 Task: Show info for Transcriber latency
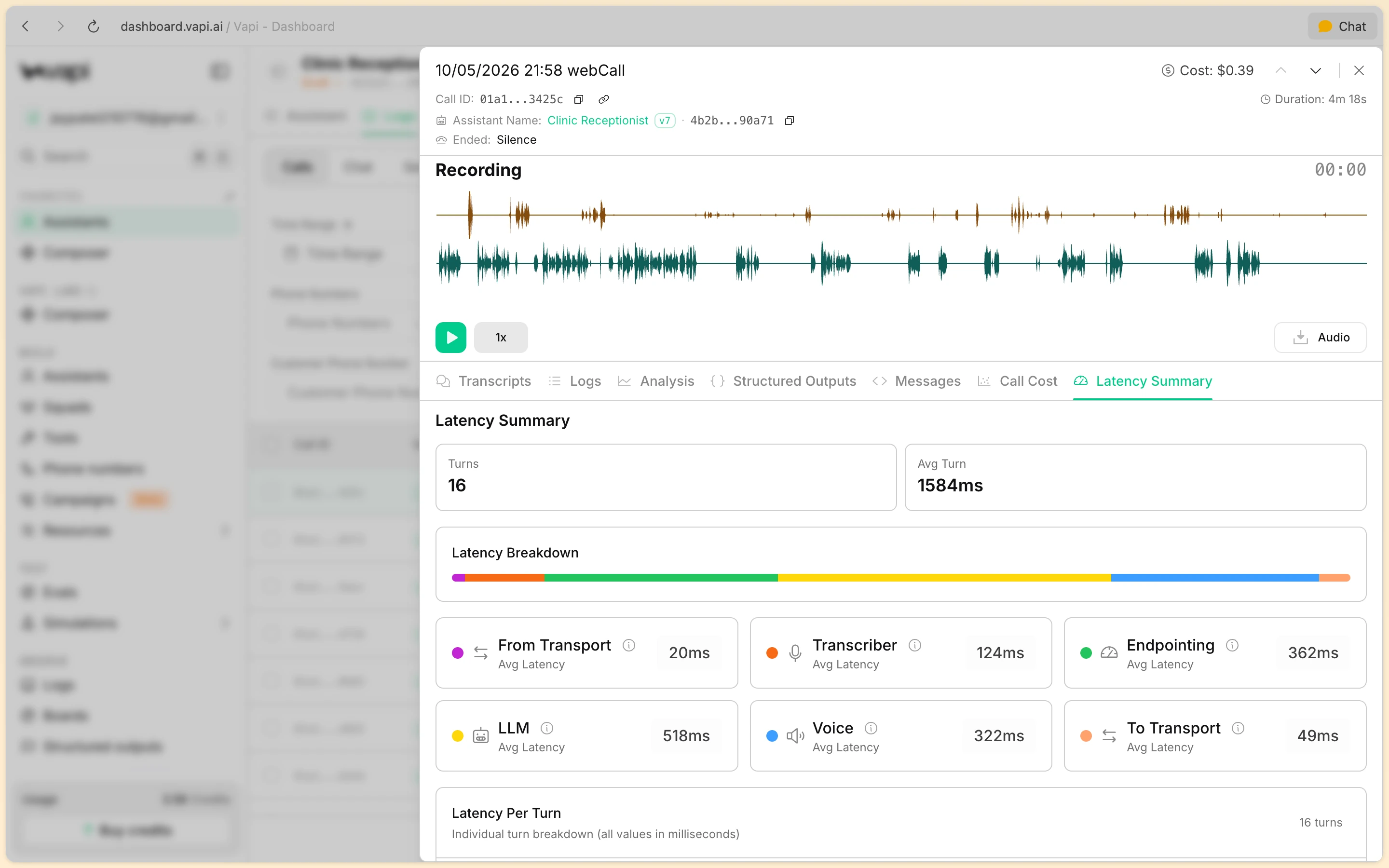click(x=915, y=645)
